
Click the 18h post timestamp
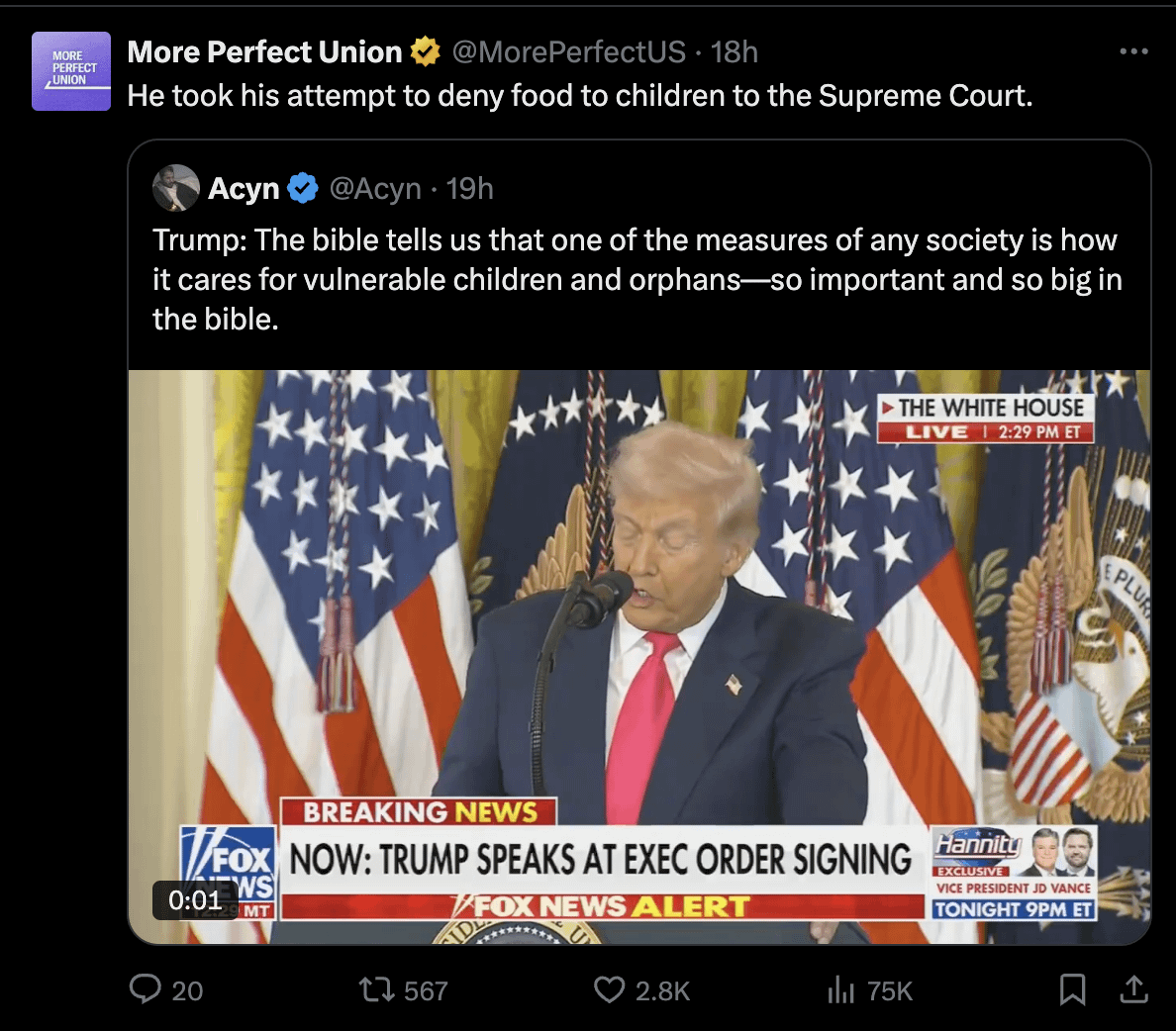tap(735, 51)
